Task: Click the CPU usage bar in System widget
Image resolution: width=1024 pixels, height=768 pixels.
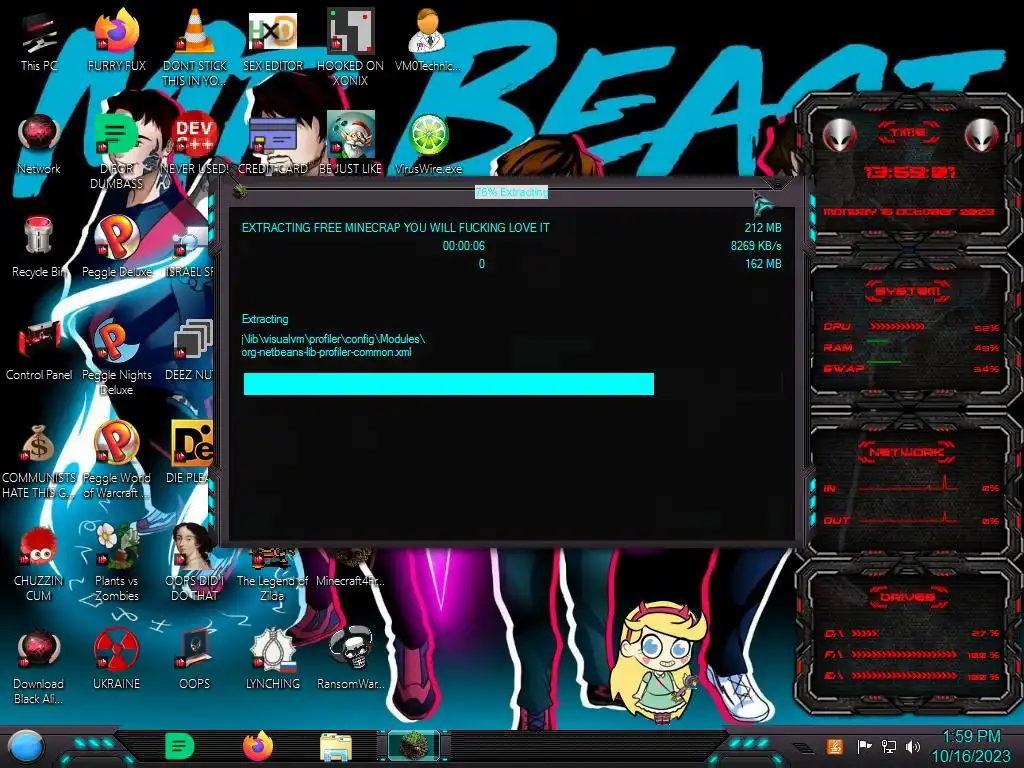Action: 897,326
